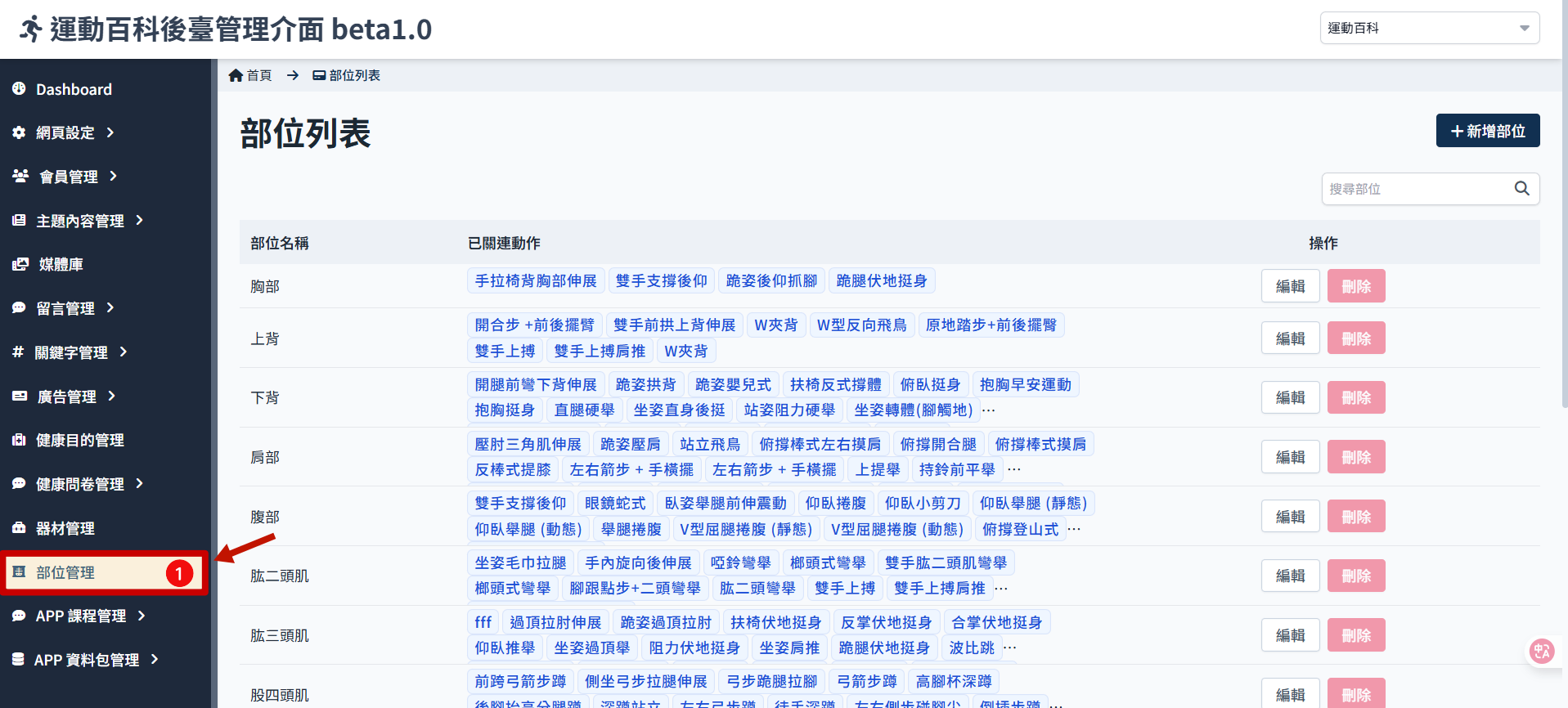This screenshot has width=1568, height=708.
Task: Click the page vertical scrollbar
Action: pos(1564,204)
